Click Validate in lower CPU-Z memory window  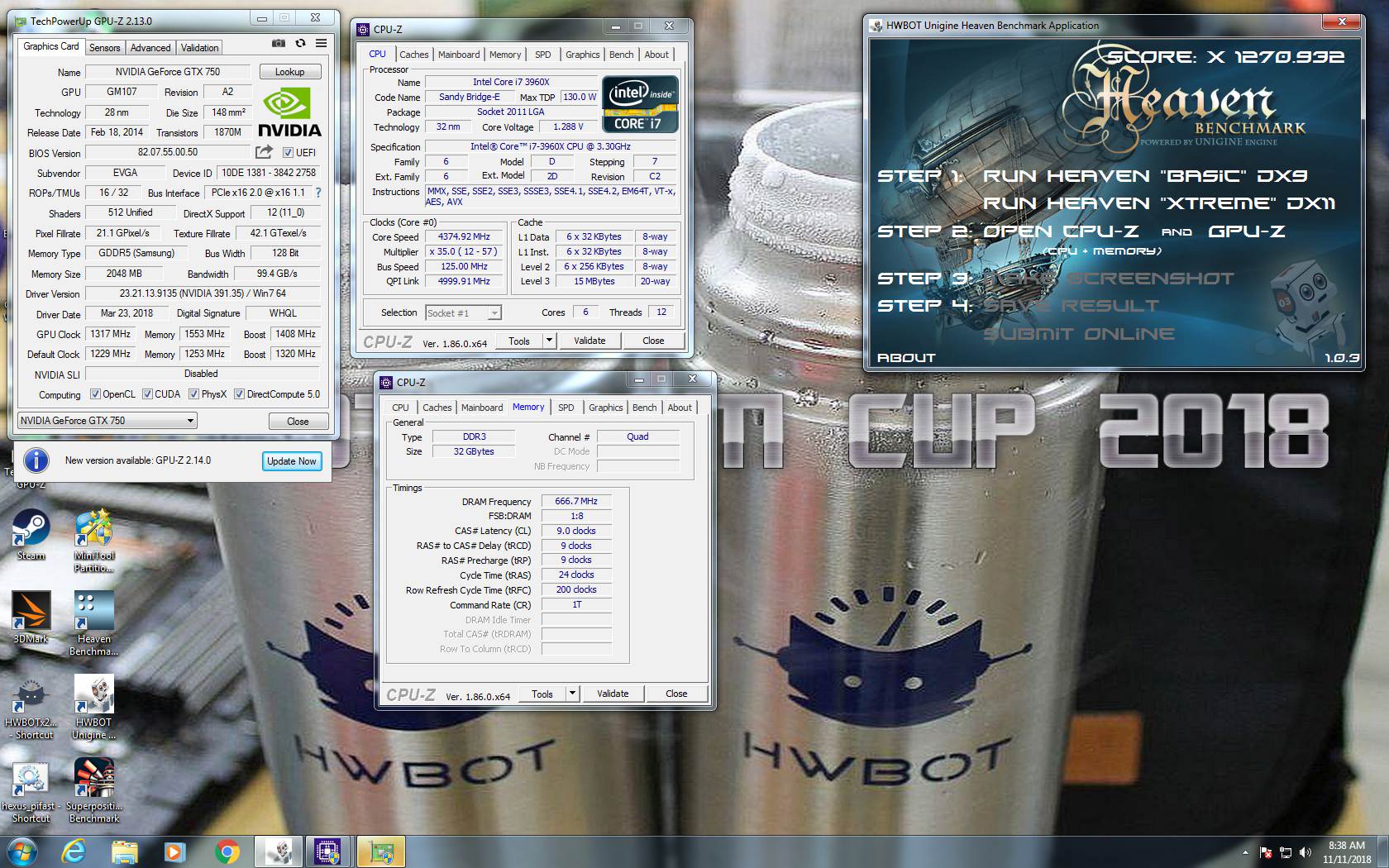click(x=613, y=694)
